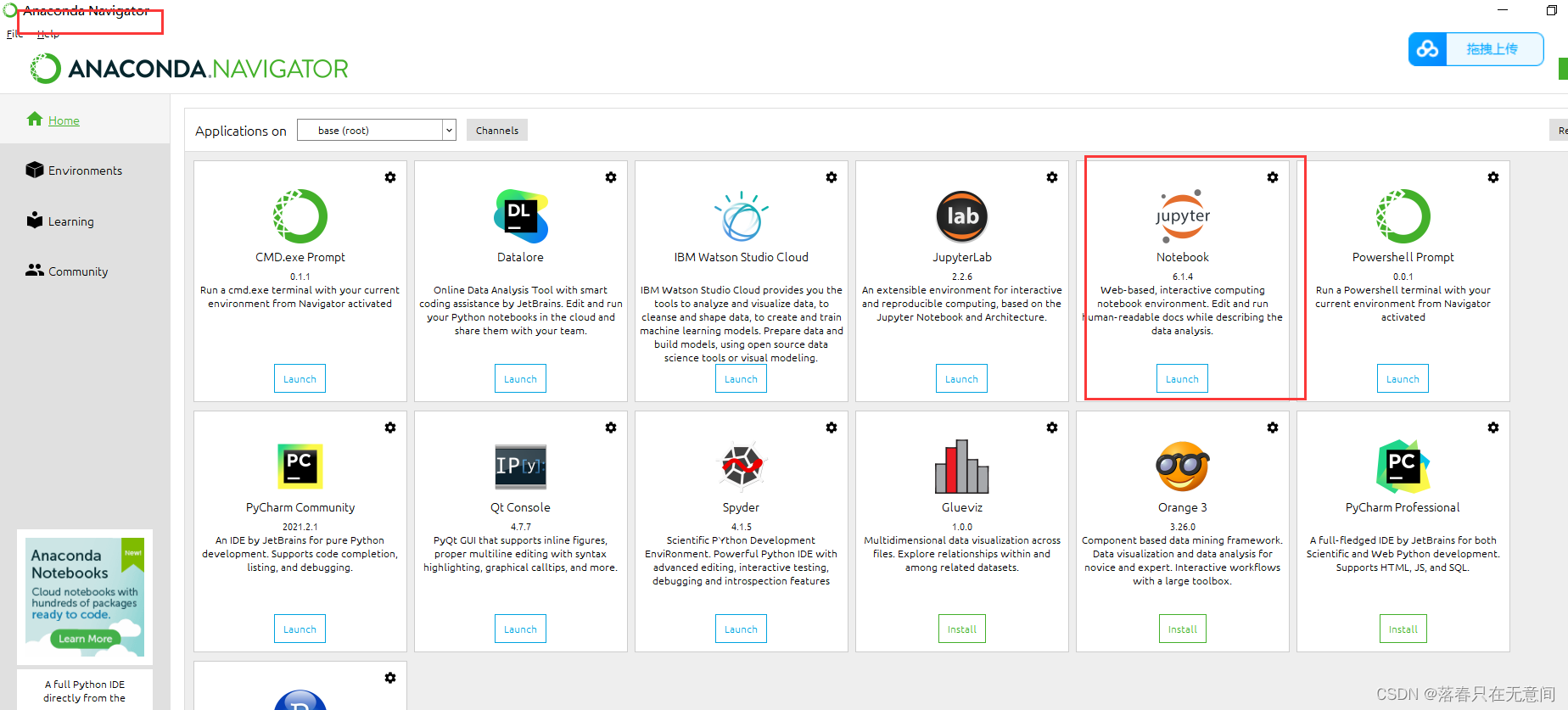Open the Help menu
The image size is (1568, 710).
pyautogui.click(x=48, y=34)
